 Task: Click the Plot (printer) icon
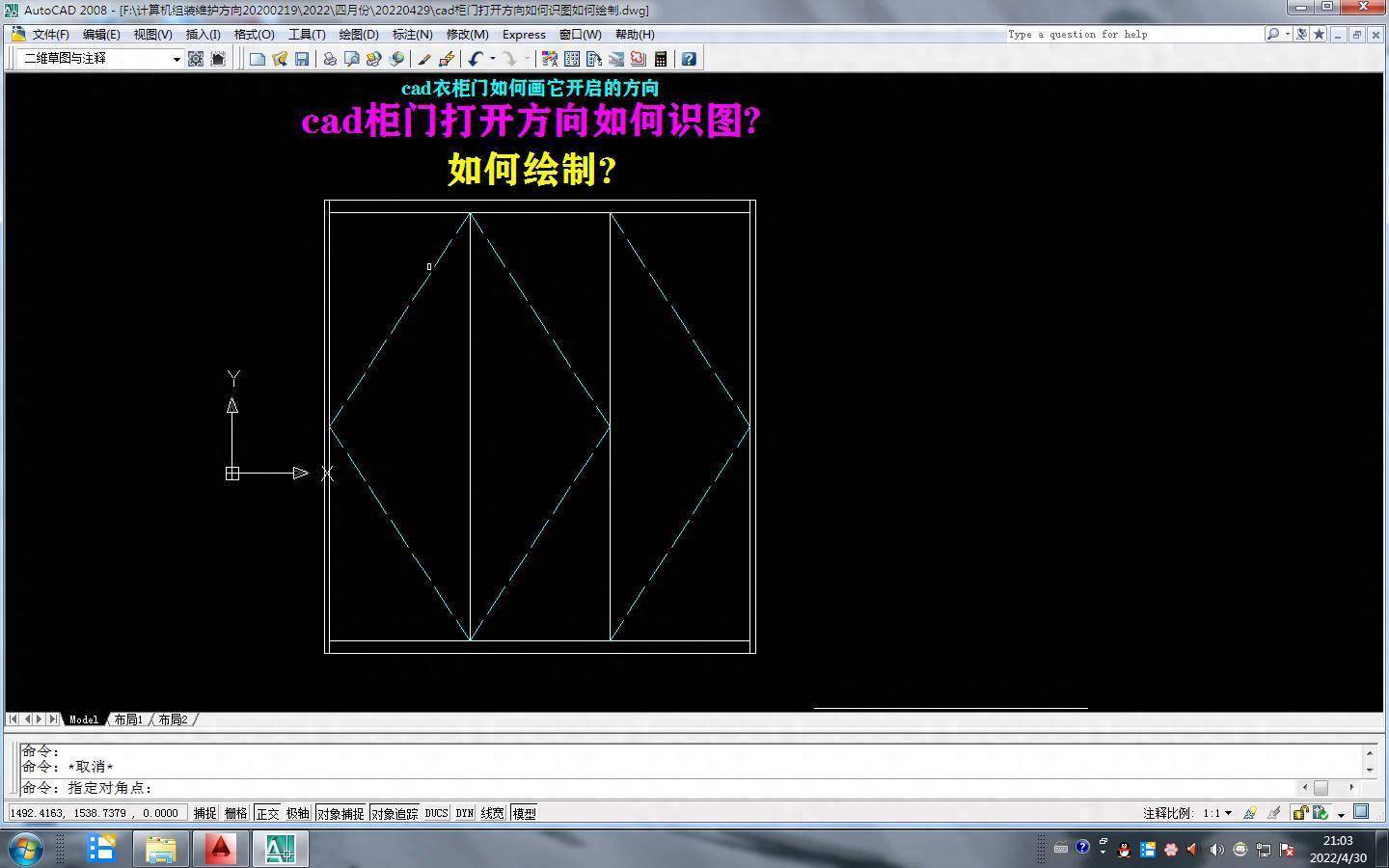(330, 59)
